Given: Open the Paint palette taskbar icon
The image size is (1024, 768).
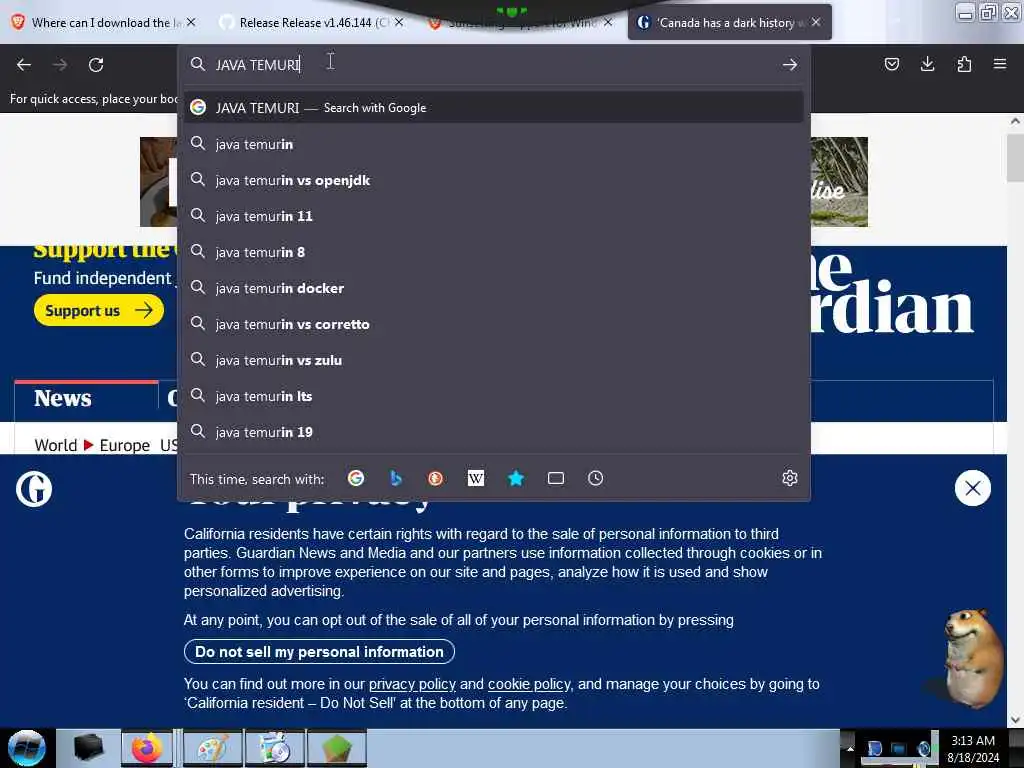Looking at the screenshot, I should coord(212,748).
